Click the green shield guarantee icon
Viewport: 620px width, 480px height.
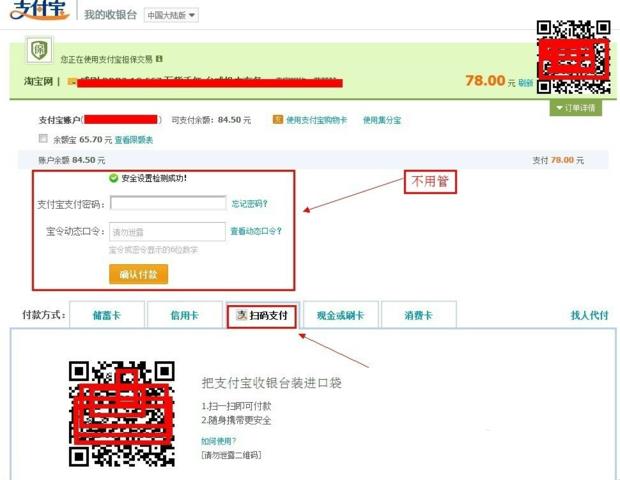(40, 52)
